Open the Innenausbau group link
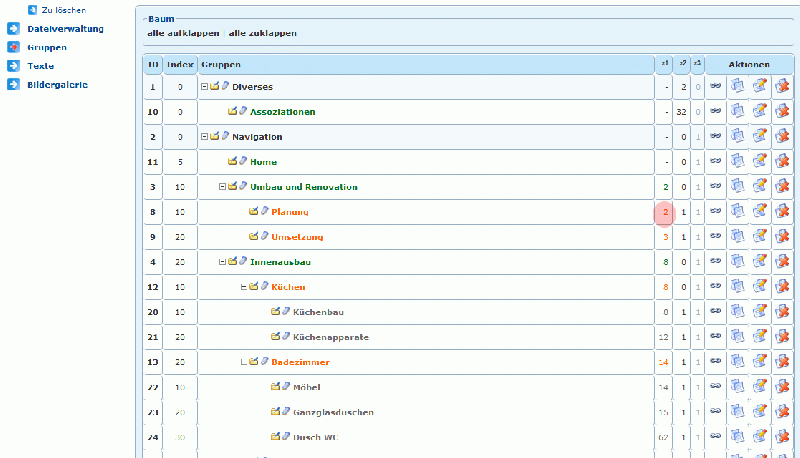This screenshot has width=800, height=458. click(280, 262)
